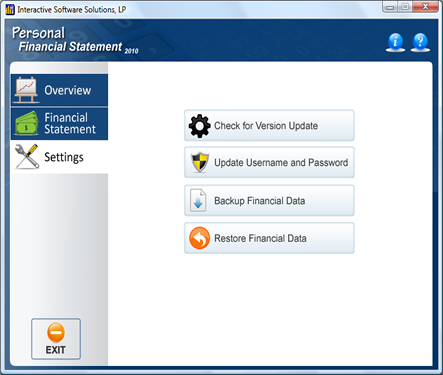443x375 pixels.
Task: Click title text Interactive Software Solutions, LP
Action: click(x=72, y=10)
